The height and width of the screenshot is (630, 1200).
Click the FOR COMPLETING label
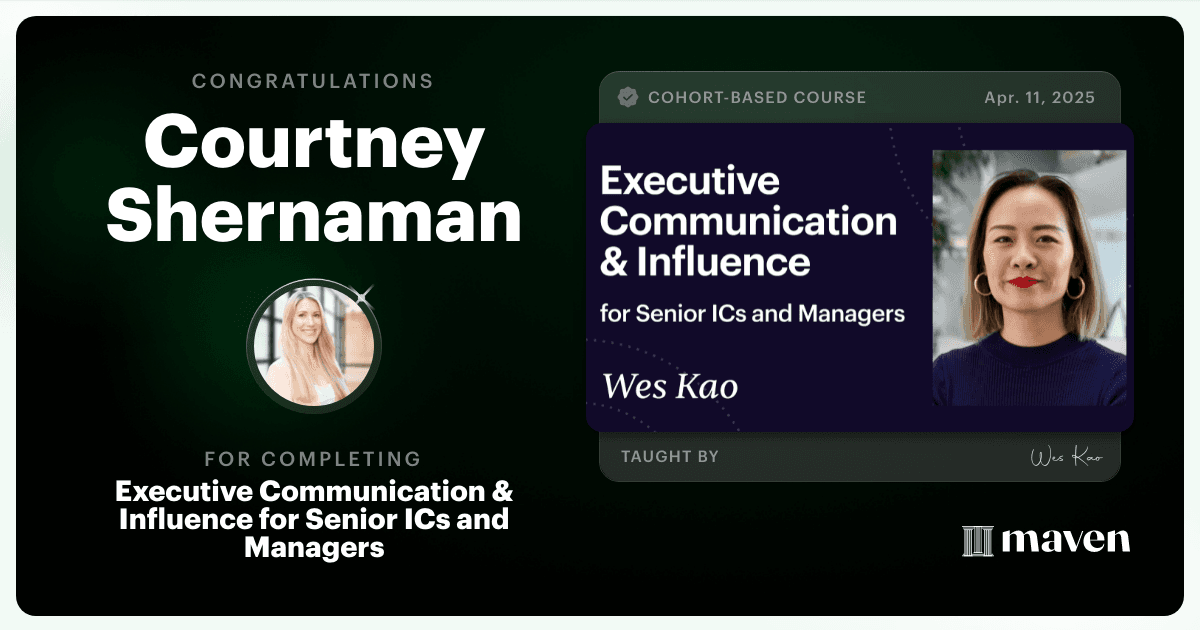(313, 459)
